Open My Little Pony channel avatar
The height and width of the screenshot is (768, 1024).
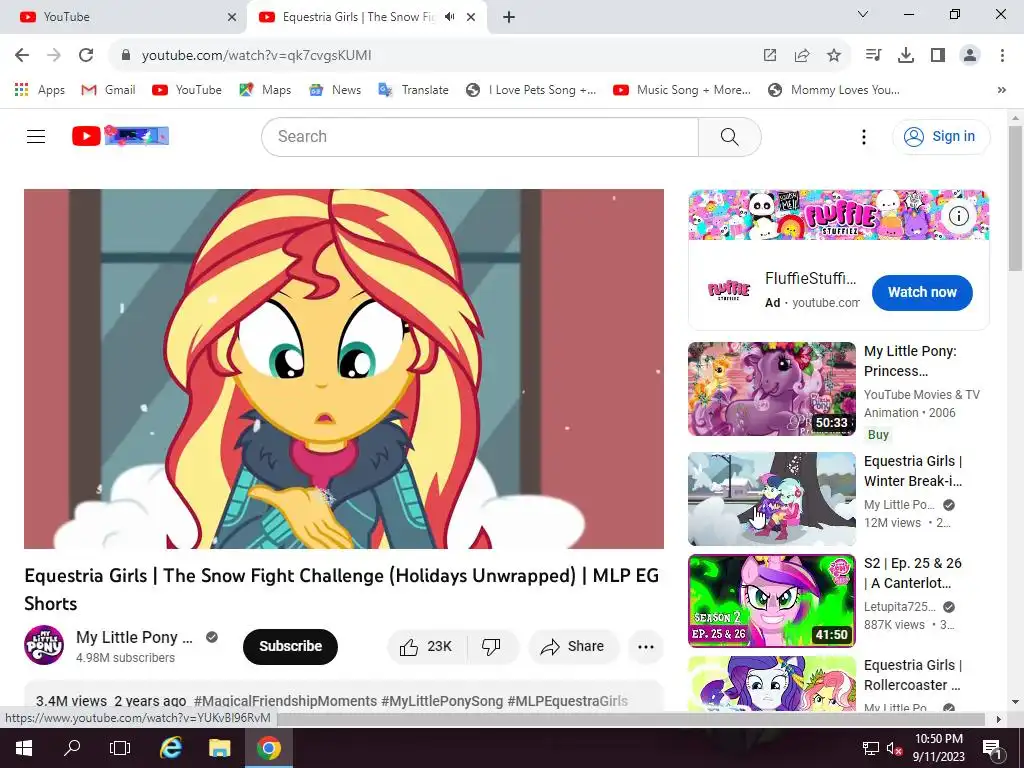[x=44, y=645]
